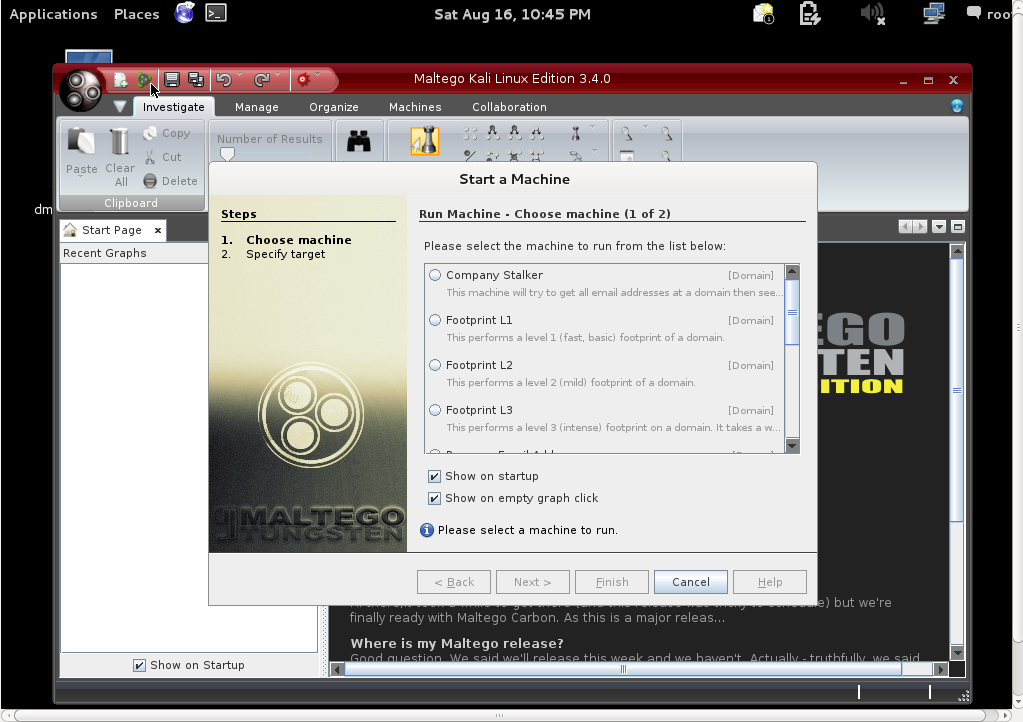Undo the last action
Viewport: 1023px width, 722px height.
point(224,80)
